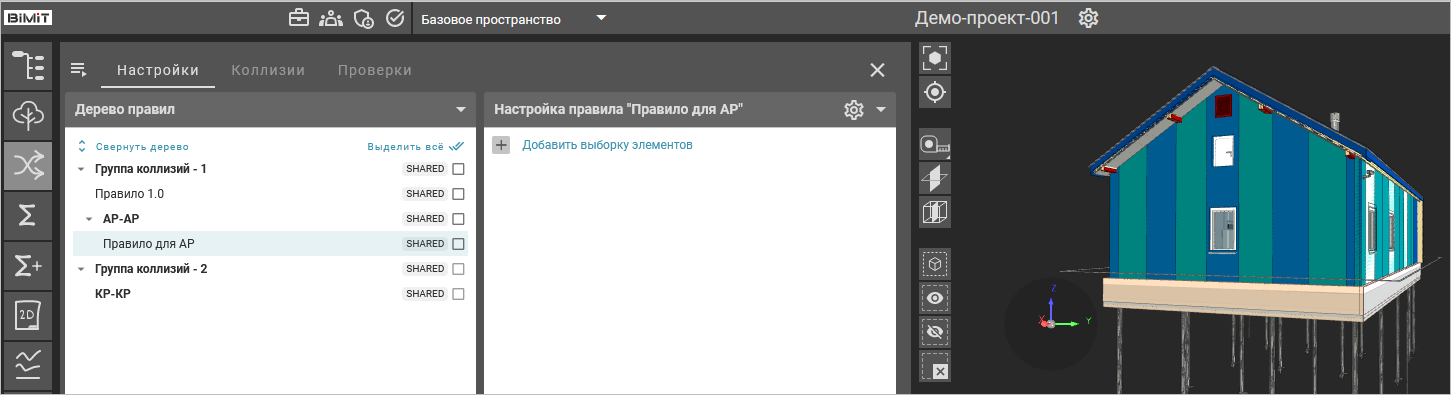The image size is (1451, 395).
Task: Activate the section plane tool icon
Action: click(x=935, y=178)
